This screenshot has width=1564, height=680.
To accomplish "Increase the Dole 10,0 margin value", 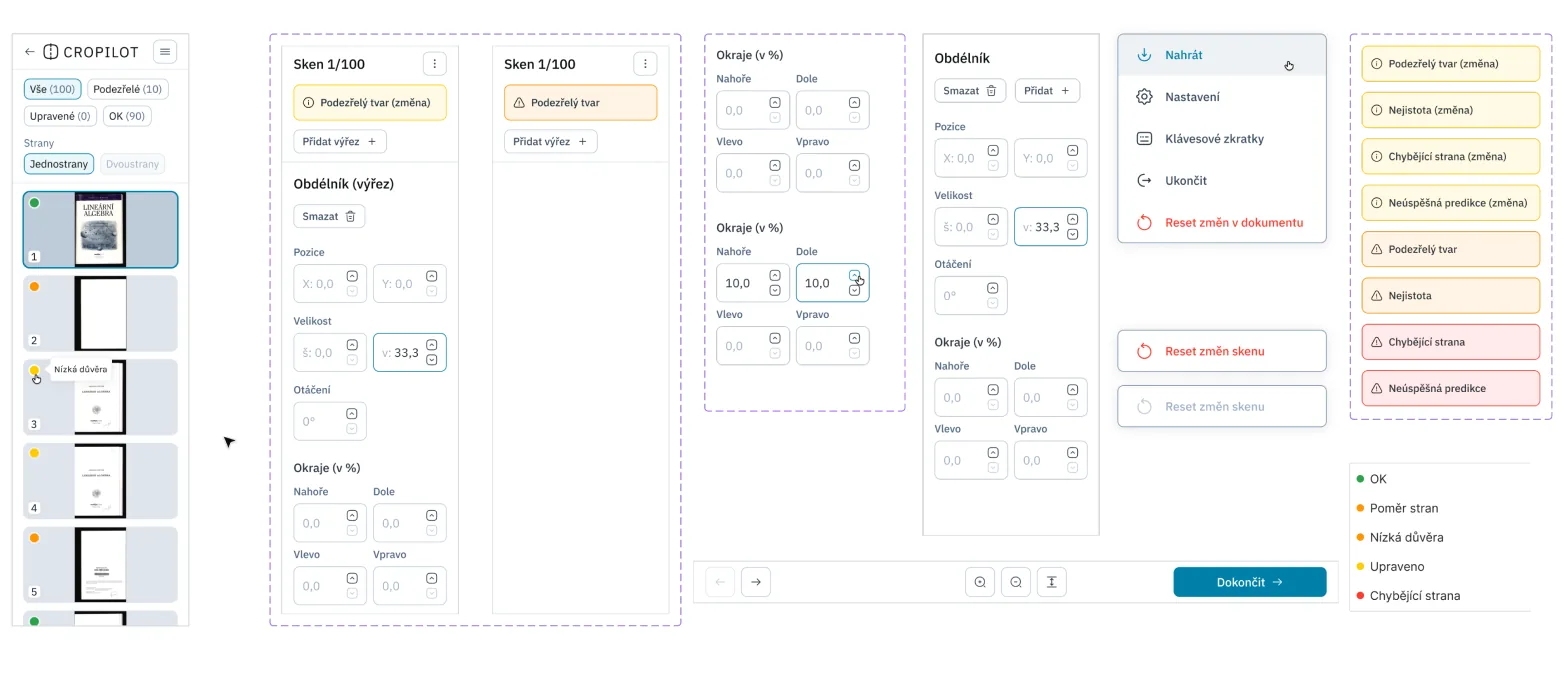I will click(854, 275).
